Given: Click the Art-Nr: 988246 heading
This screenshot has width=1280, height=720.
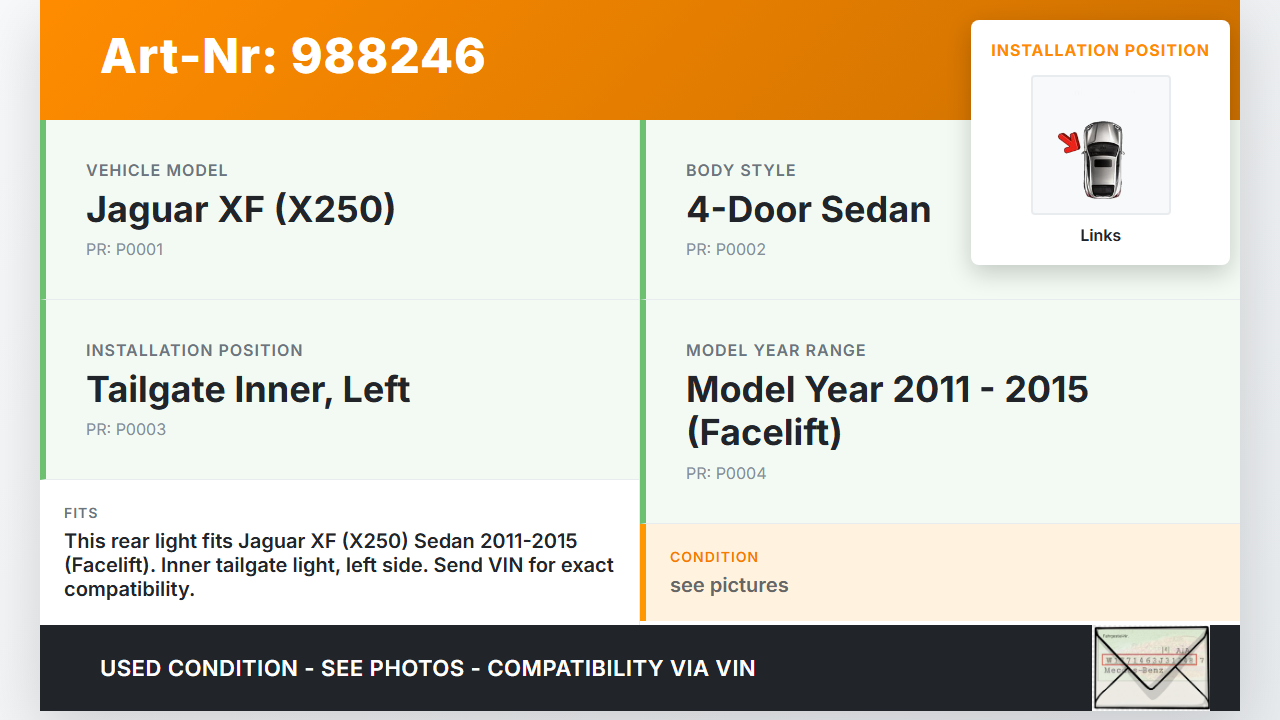Looking at the screenshot, I should coord(293,56).
